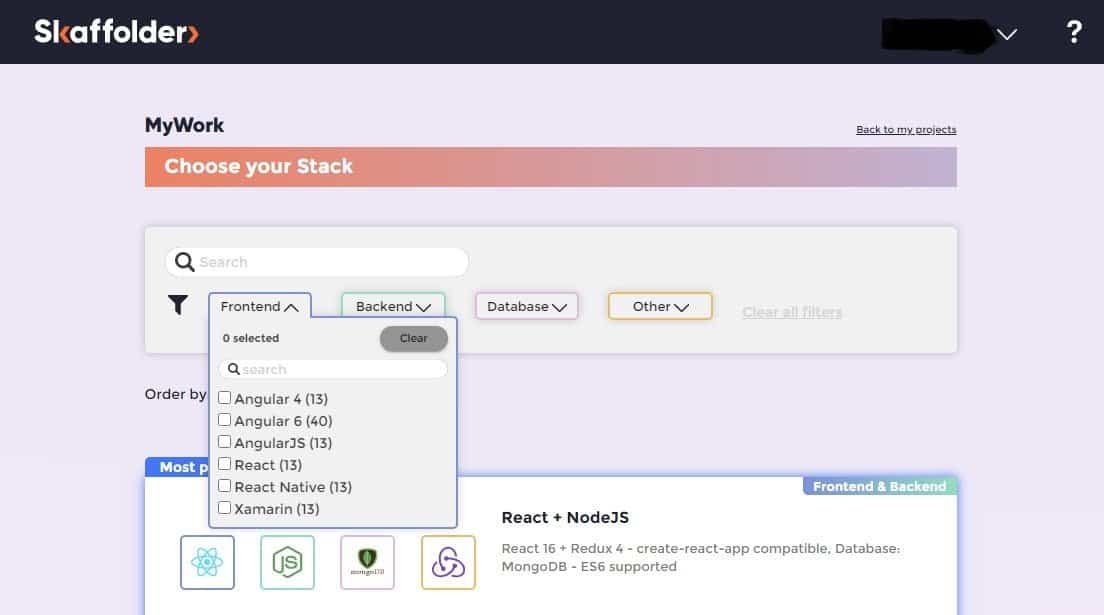Image resolution: width=1104 pixels, height=615 pixels.
Task: Check the Angular 4 checkbox
Action: (x=225, y=398)
